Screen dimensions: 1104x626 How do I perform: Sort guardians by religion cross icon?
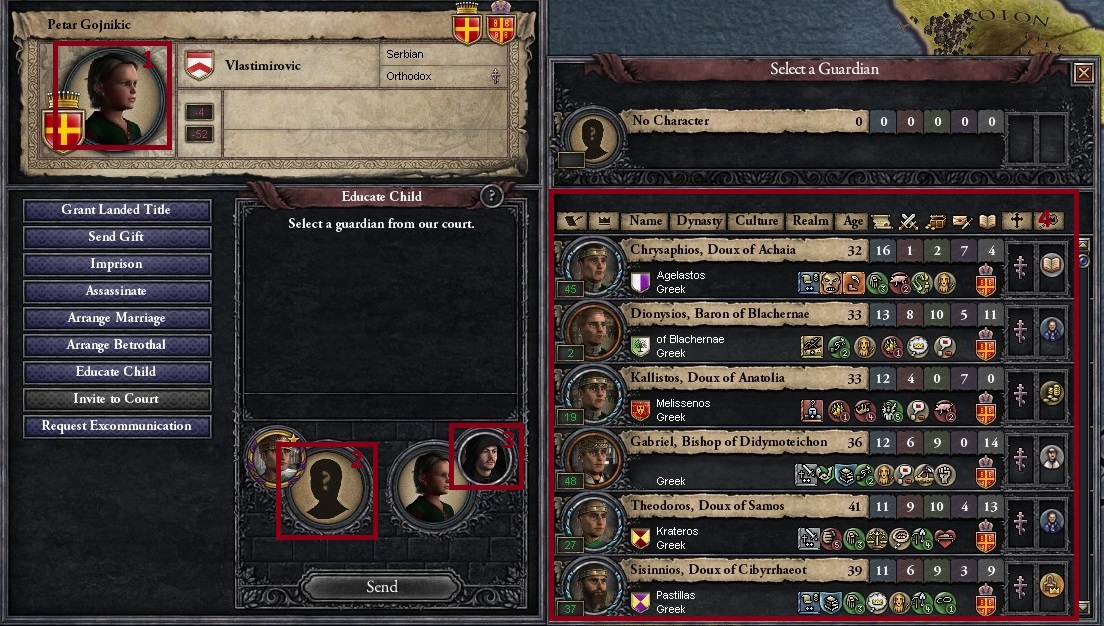pos(1017,221)
